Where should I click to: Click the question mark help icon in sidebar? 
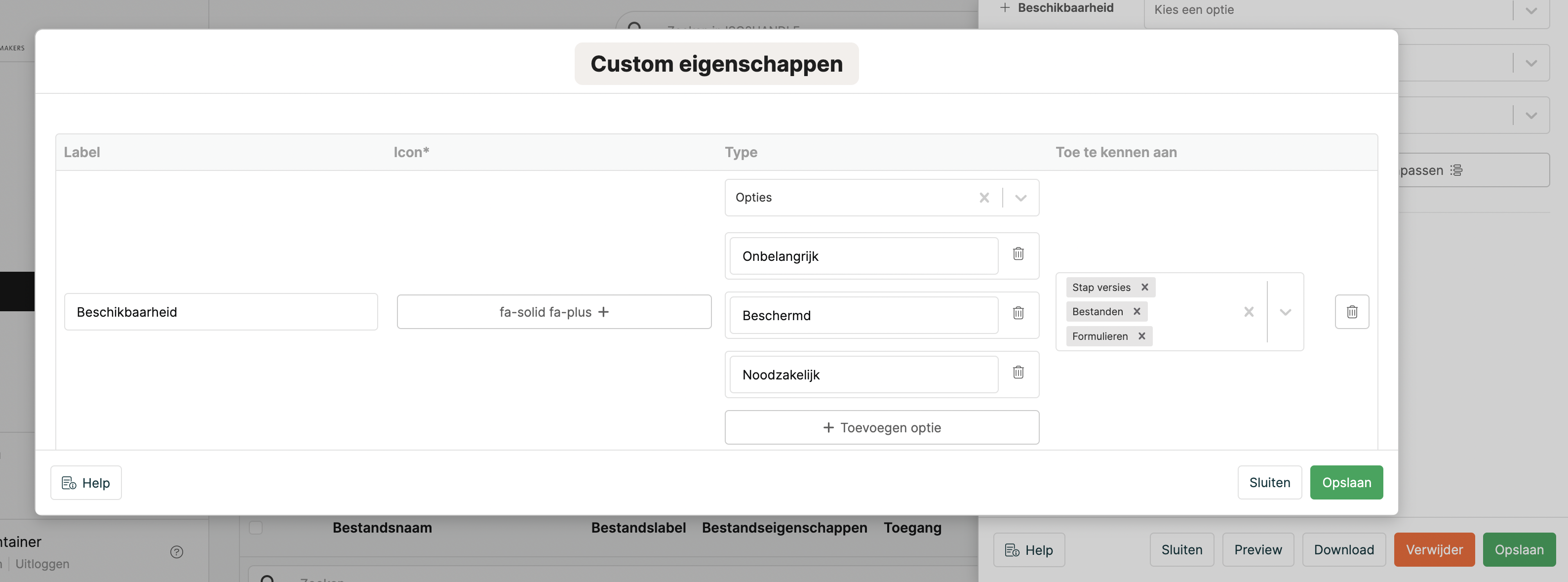tap(177, 552)
